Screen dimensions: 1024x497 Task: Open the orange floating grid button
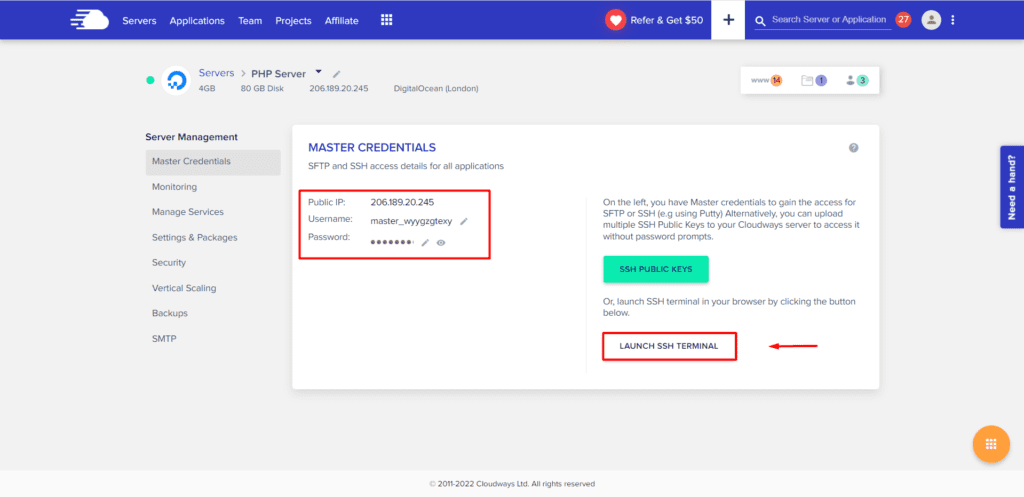tap(989, 444)
